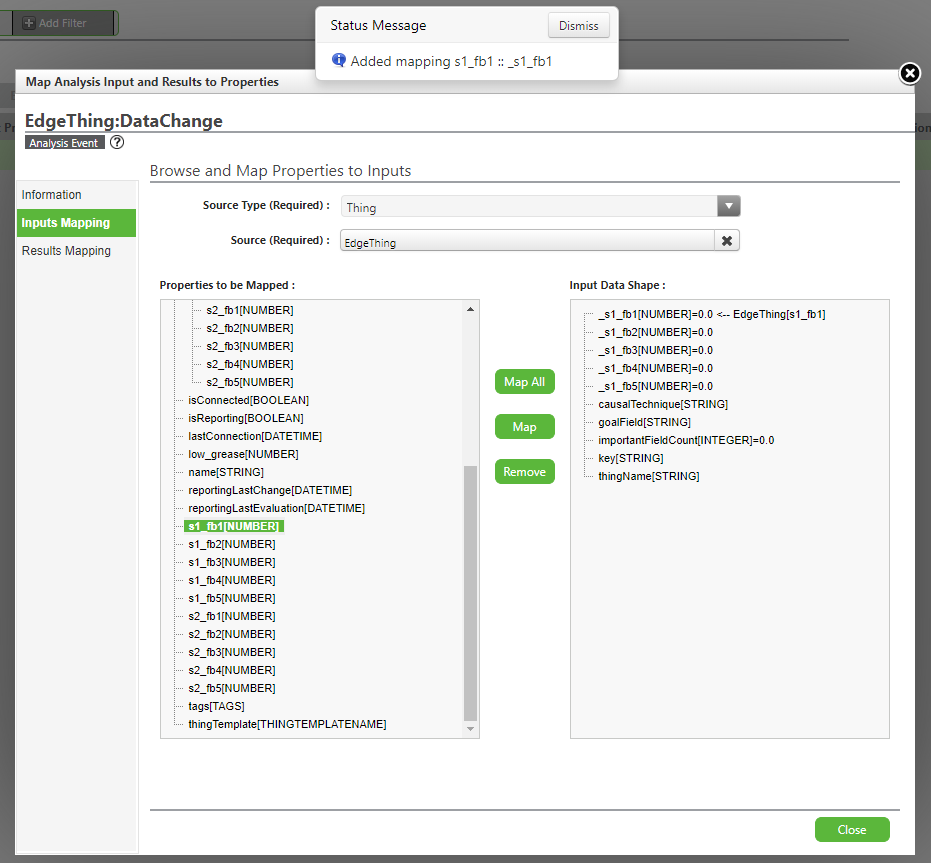Open the Results Mapping tab
The width and height of the screenshot is (931, 863).
click(x=66, y=251)
